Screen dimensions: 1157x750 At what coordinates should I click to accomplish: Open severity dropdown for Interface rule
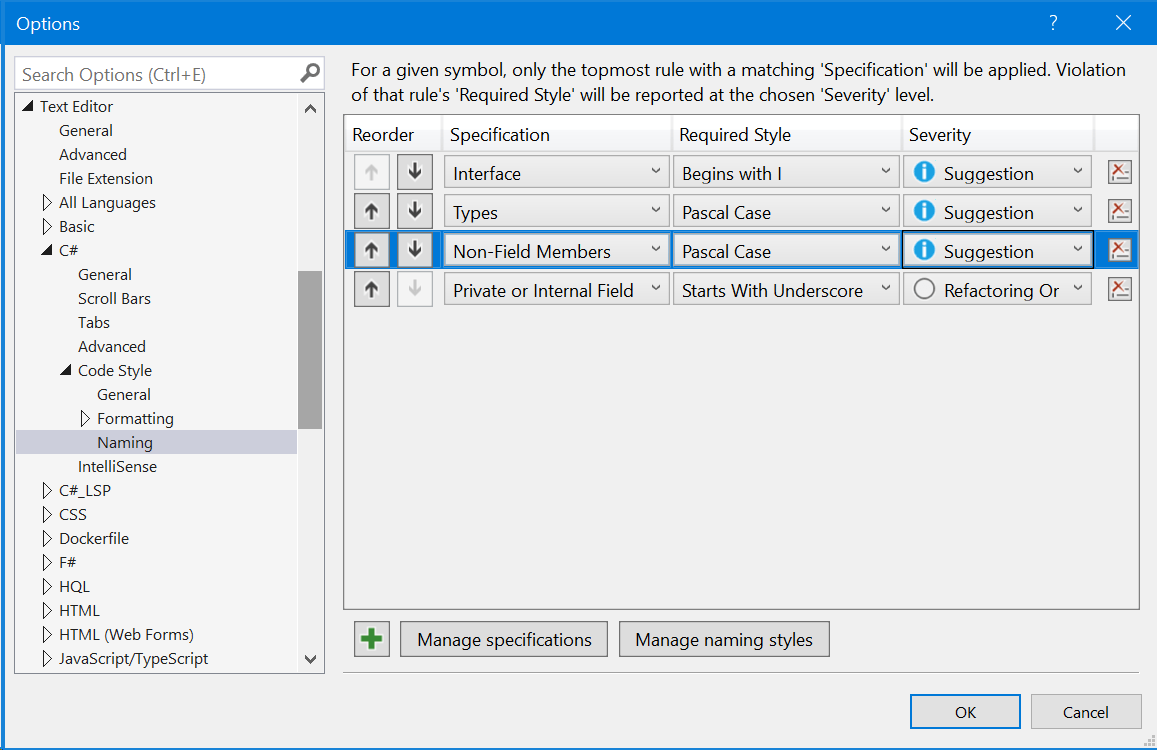tap(998, 173)
